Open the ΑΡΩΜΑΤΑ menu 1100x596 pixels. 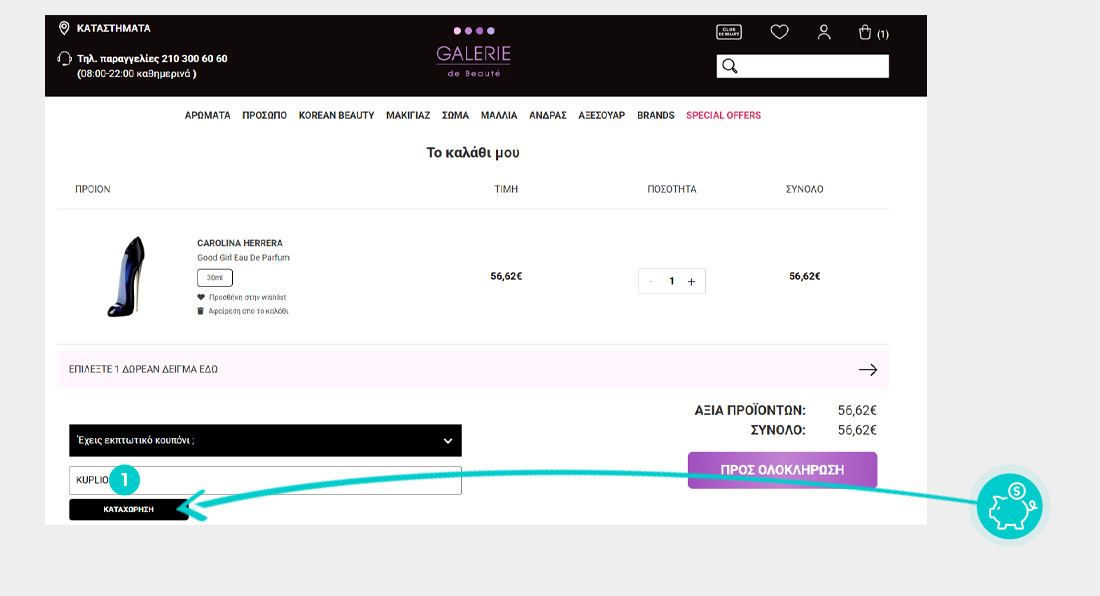point(207,115)
